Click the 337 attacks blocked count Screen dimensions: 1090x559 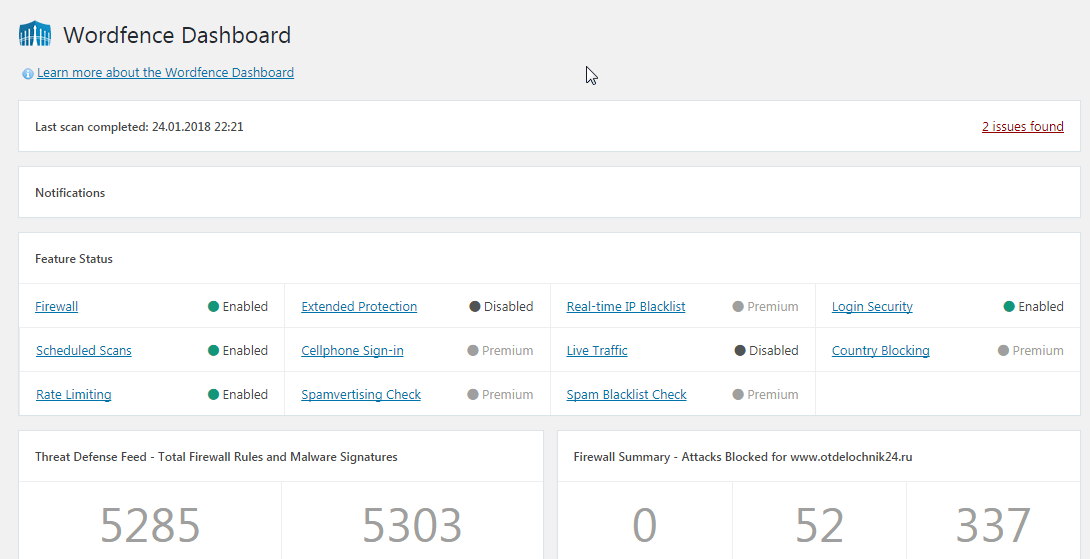point(993,526)
